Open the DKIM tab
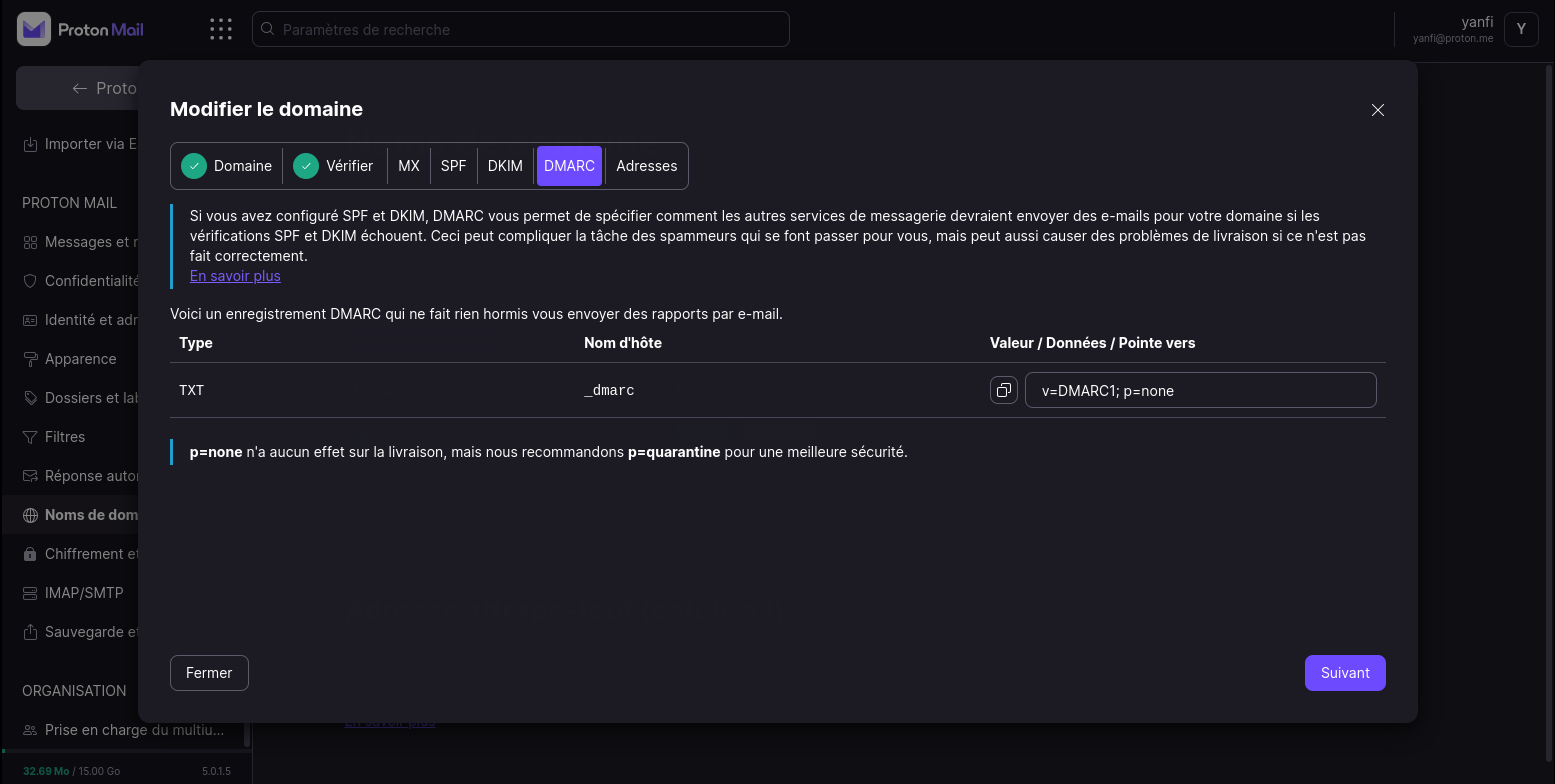 (505, 166)
